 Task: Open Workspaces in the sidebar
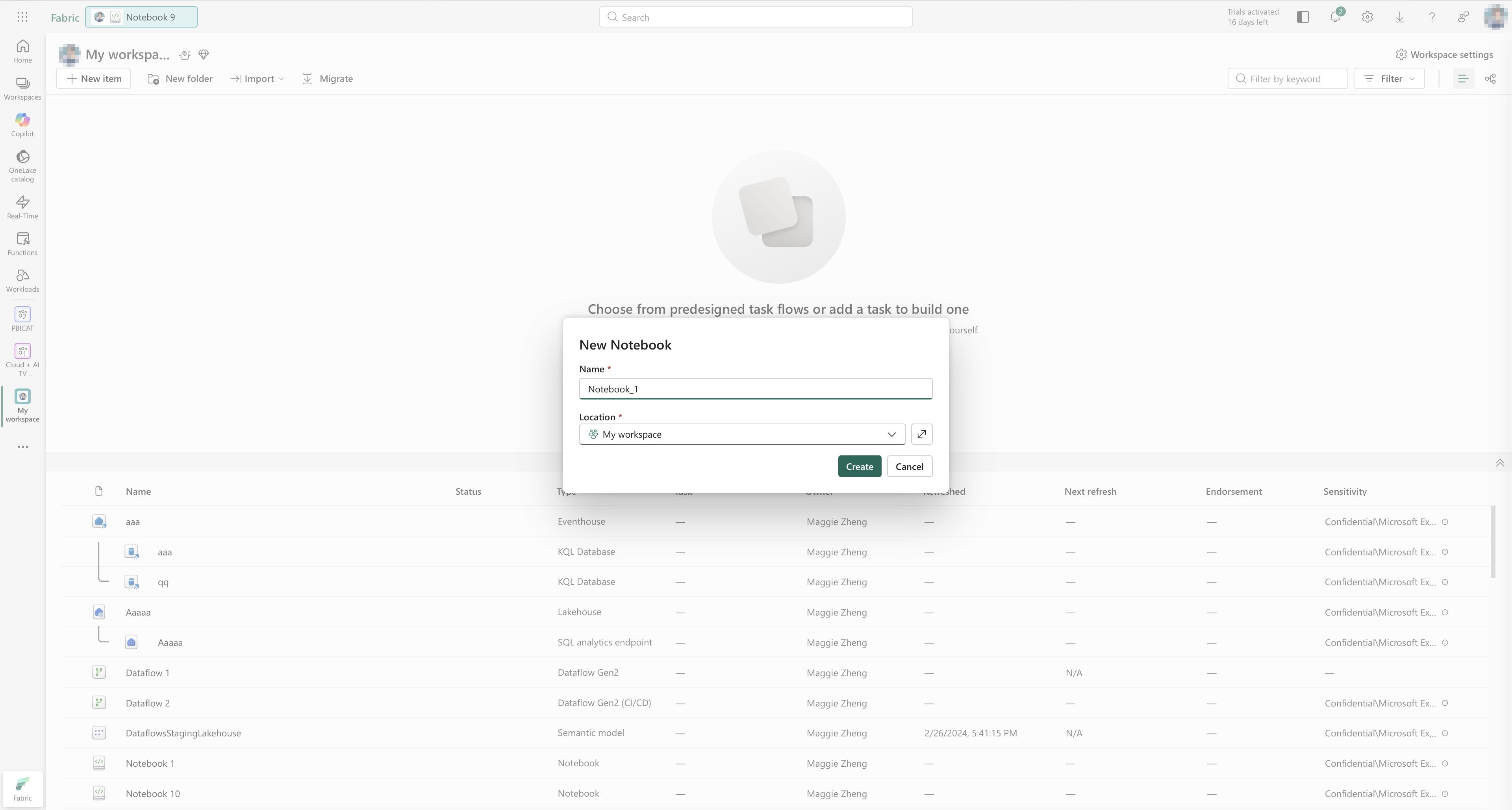click(x=22, y=89)
